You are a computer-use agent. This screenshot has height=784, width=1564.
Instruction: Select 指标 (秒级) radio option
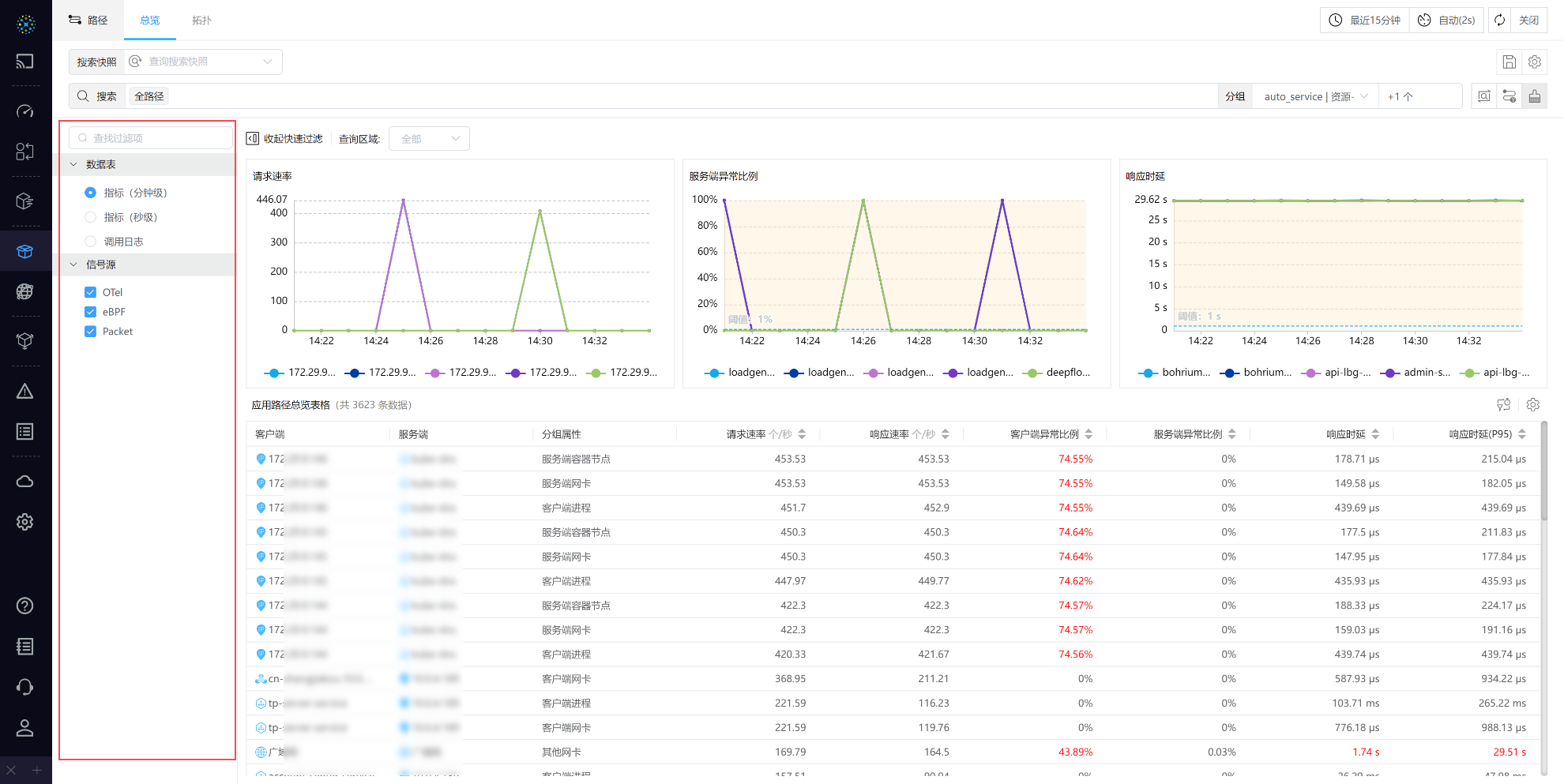(91, 217)
